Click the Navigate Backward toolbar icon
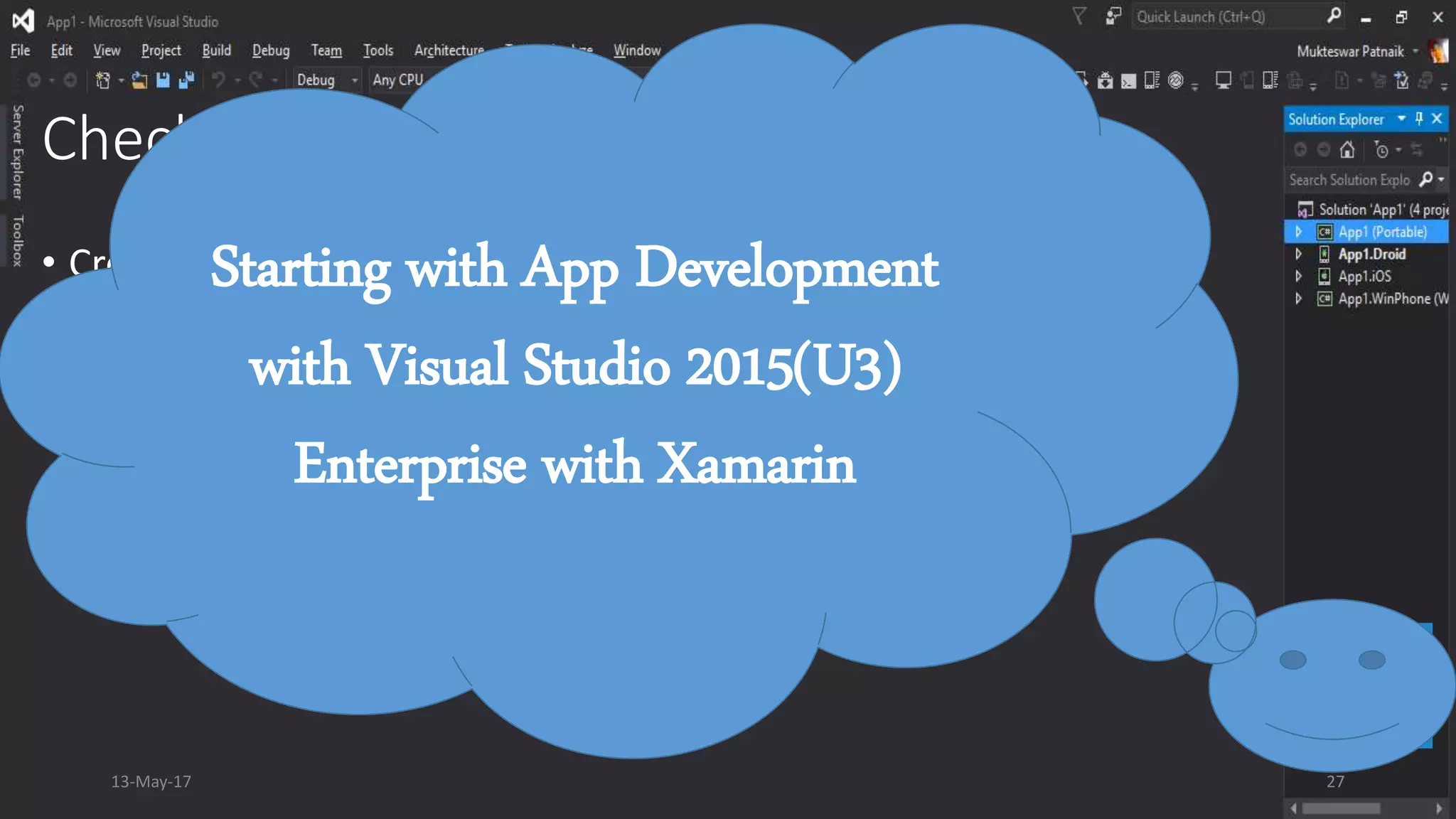The width and height of the screenshot is (1456, 819). 33,80
